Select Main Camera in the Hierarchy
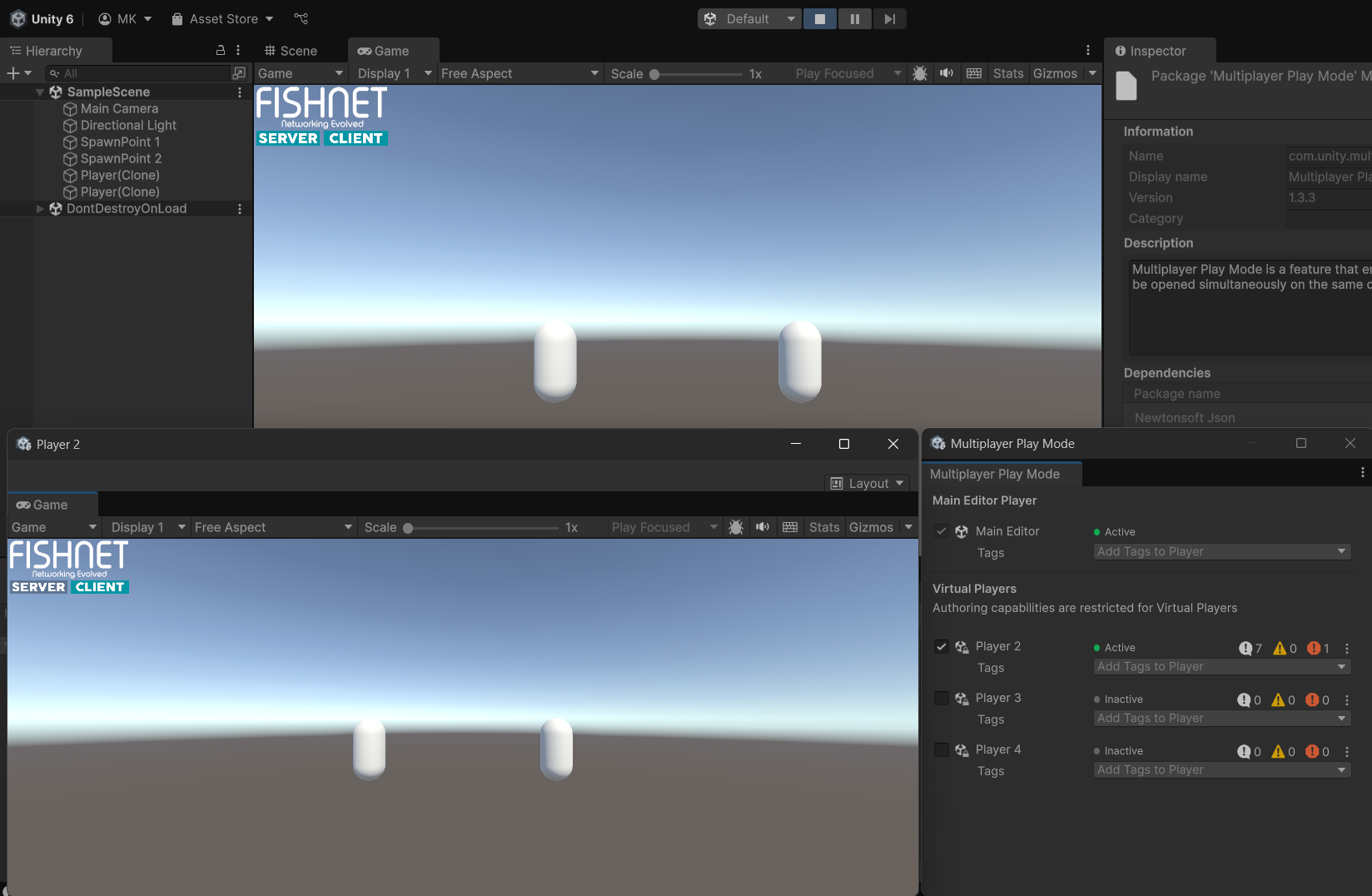This screenshot has height=896, width=1372. (x=119, y=109)
